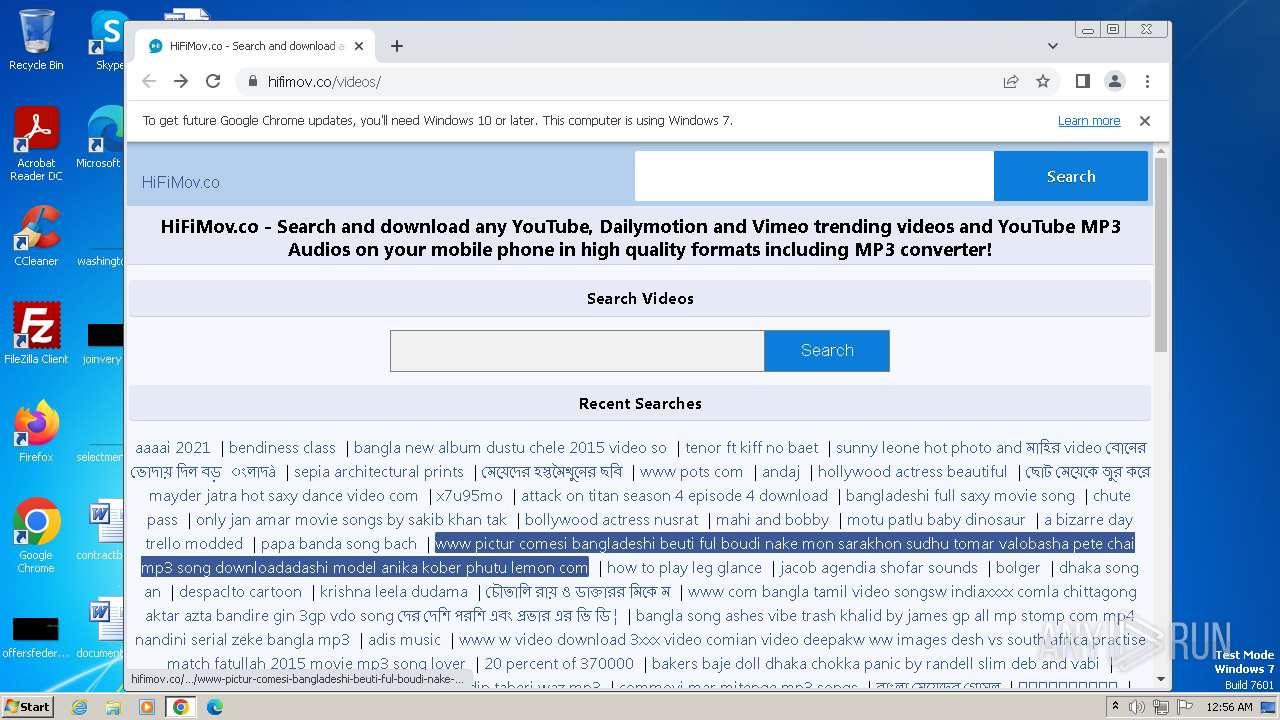Focus the header search input box
1280x720 pixels.
pyautogui.click(x=814, y=176)
